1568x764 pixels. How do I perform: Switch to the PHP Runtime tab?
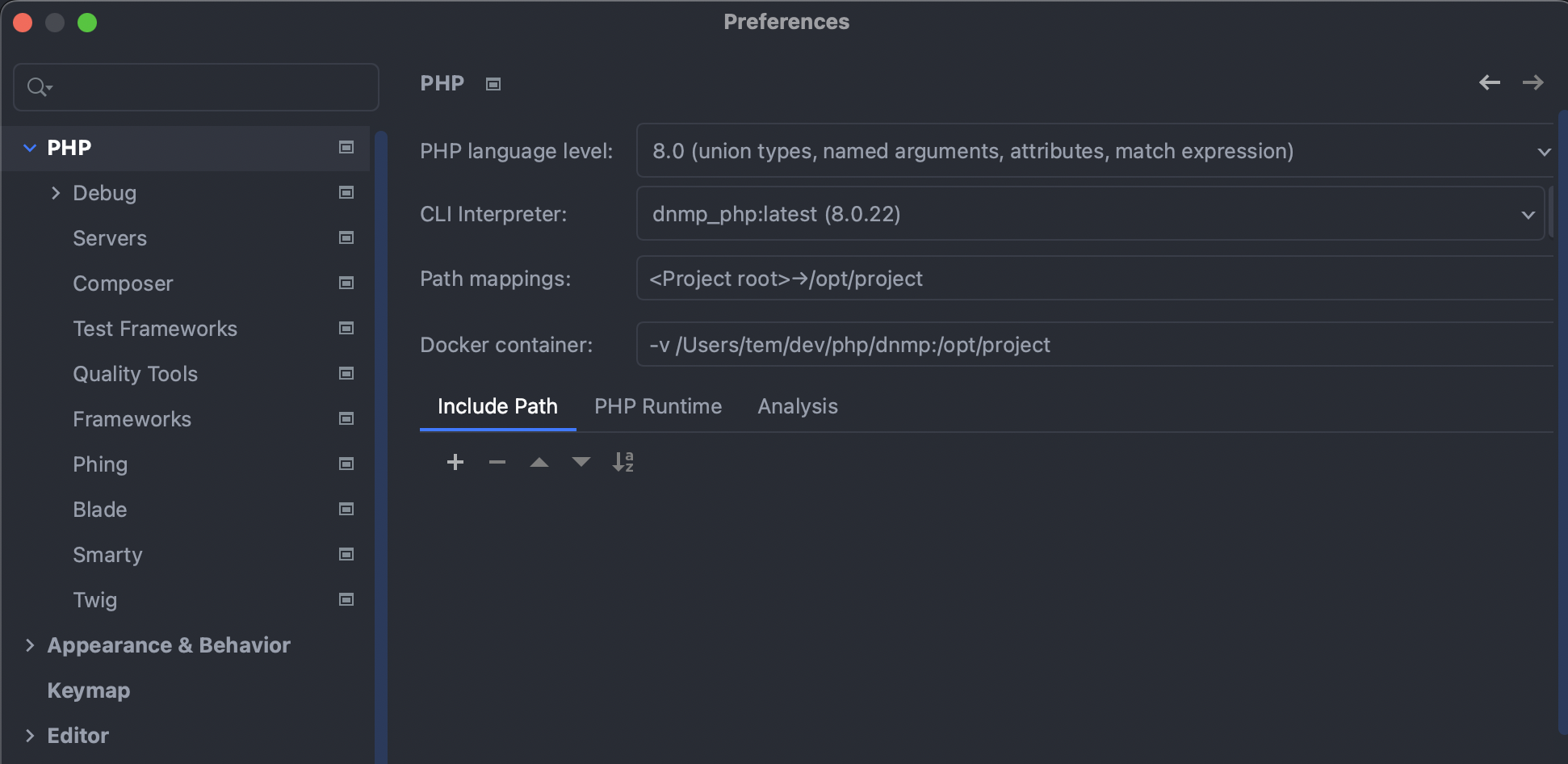pos(658,406)
